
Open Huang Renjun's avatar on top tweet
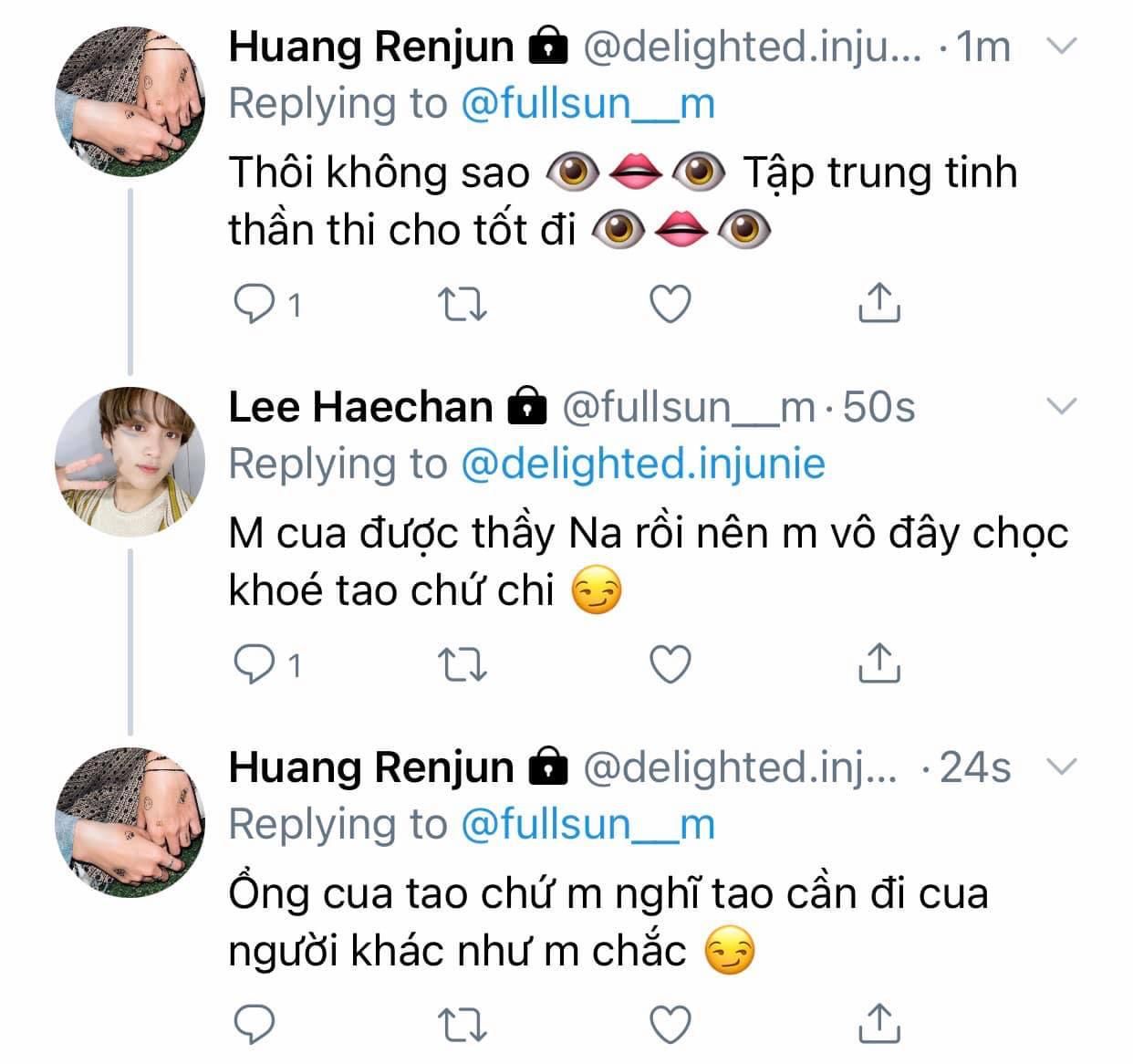tap(130, 102)
